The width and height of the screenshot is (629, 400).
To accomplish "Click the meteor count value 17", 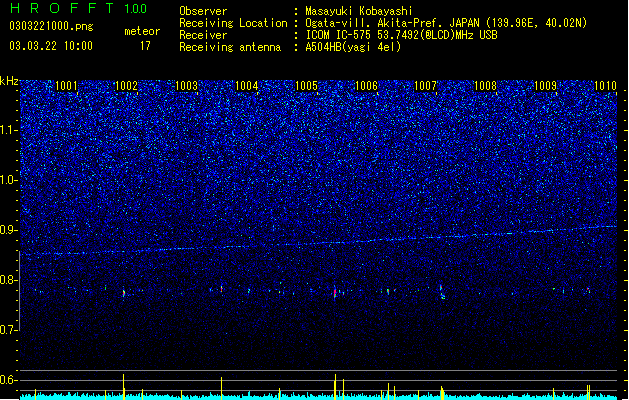I will tap(145, 46).
